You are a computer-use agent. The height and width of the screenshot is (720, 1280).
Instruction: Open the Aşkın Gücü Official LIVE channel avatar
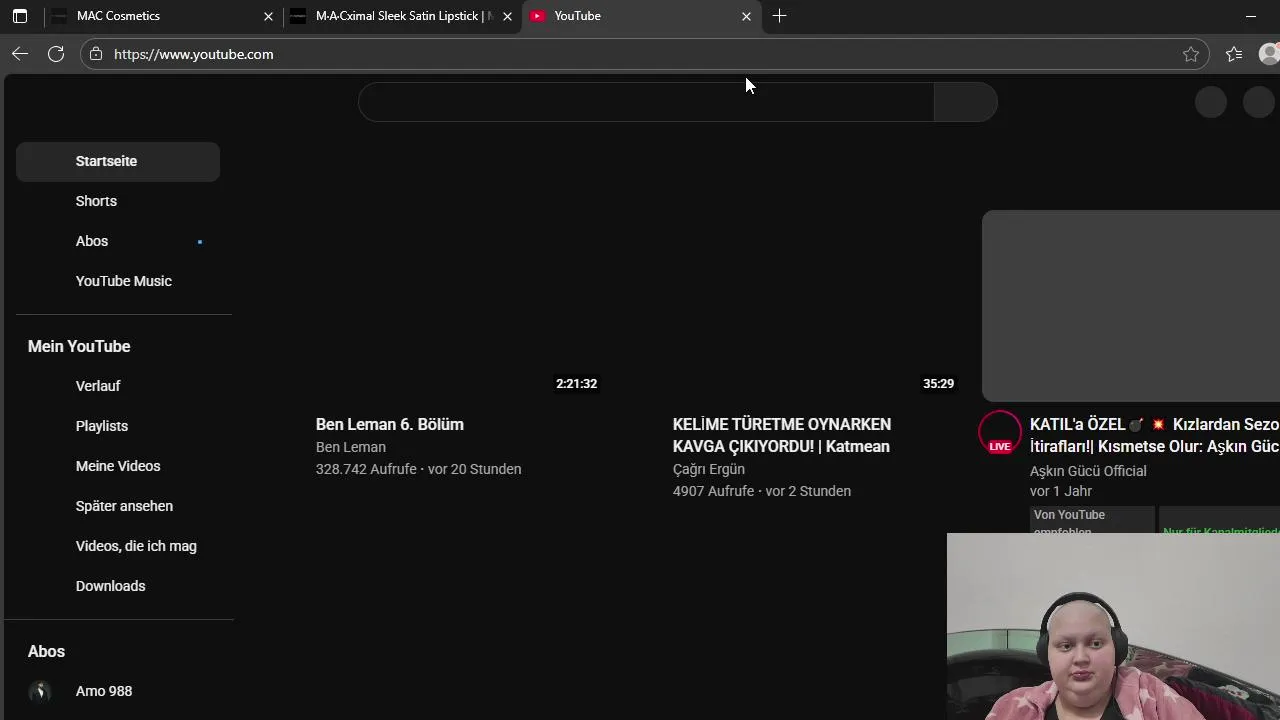pos(1000,434)
